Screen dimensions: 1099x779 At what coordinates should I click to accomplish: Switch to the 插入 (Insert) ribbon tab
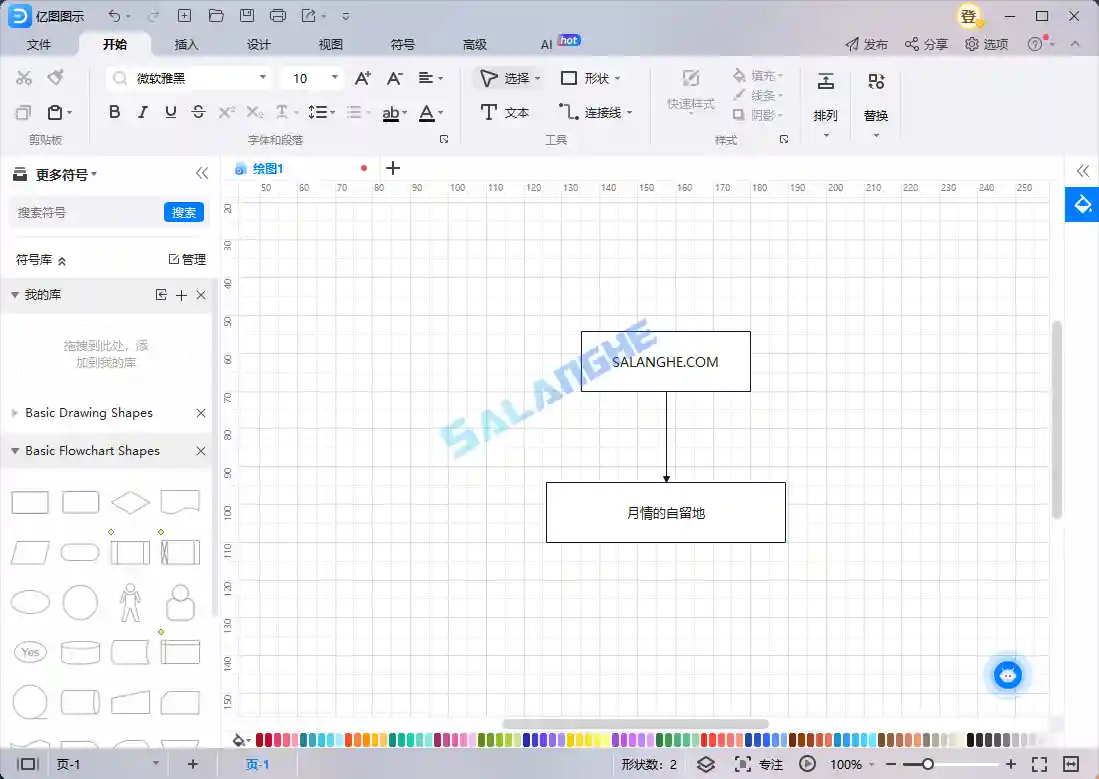click(x=184, y=44)
